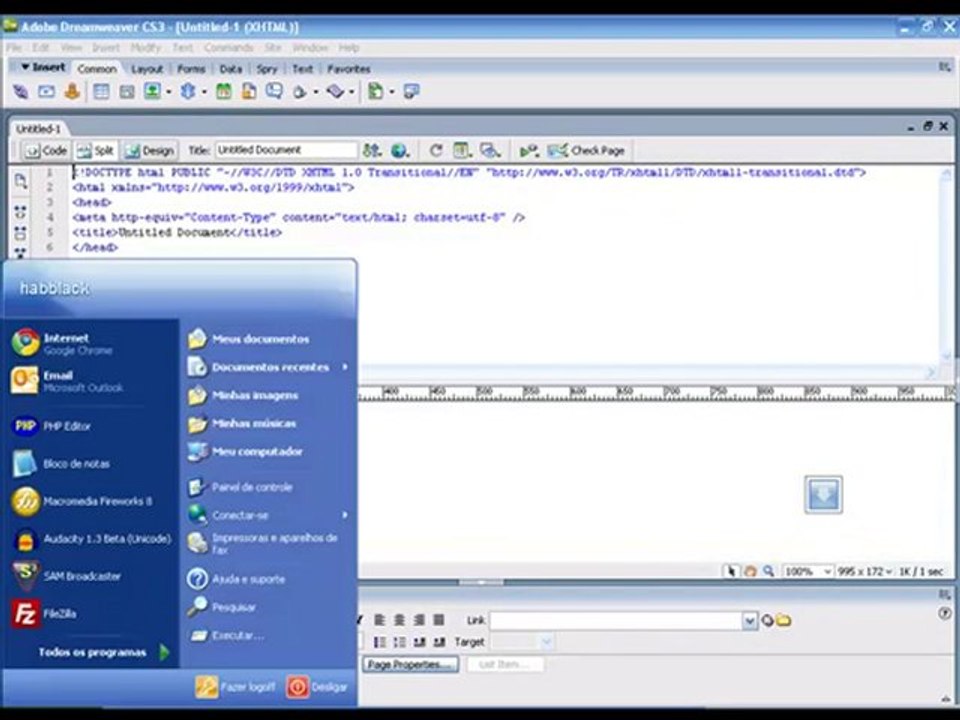Switch to the Spry tab
Screen dimensions: 960x720
[x=266, y=69]
